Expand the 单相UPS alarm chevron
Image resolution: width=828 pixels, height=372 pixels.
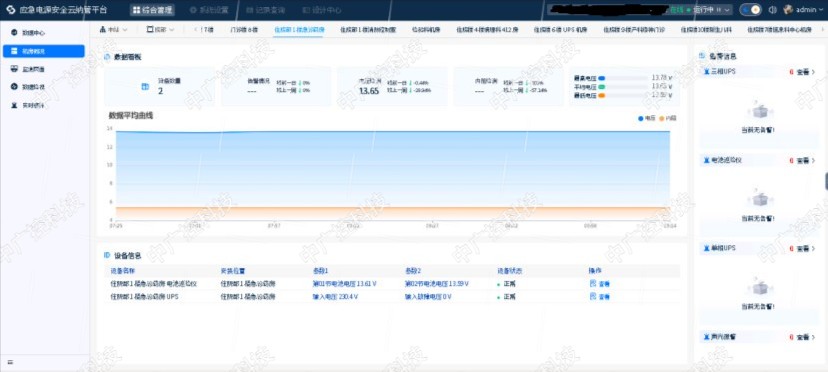coord(814,248)
